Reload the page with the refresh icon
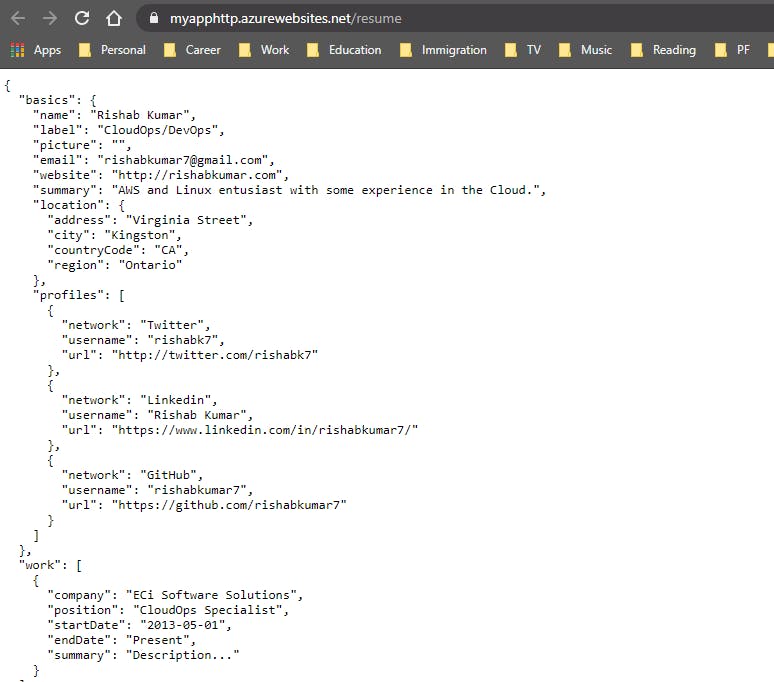Image resolution: width=774 pixels, height=682 pixels. pos(82,18)
